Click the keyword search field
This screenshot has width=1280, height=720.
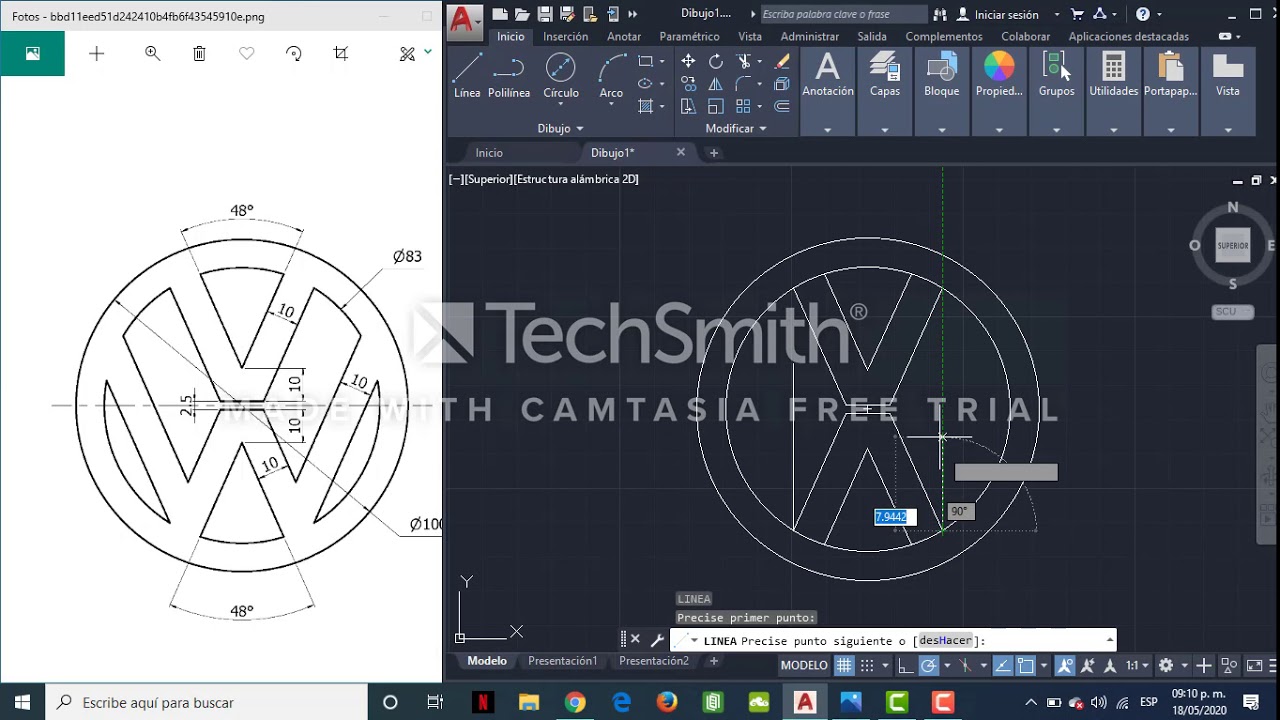click(843, 14)
